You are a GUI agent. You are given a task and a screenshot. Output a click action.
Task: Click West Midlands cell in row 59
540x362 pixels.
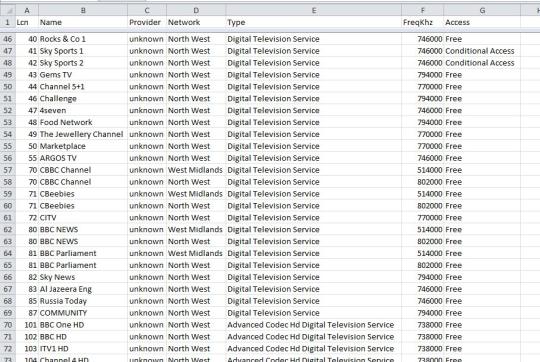tap(196, 194)
